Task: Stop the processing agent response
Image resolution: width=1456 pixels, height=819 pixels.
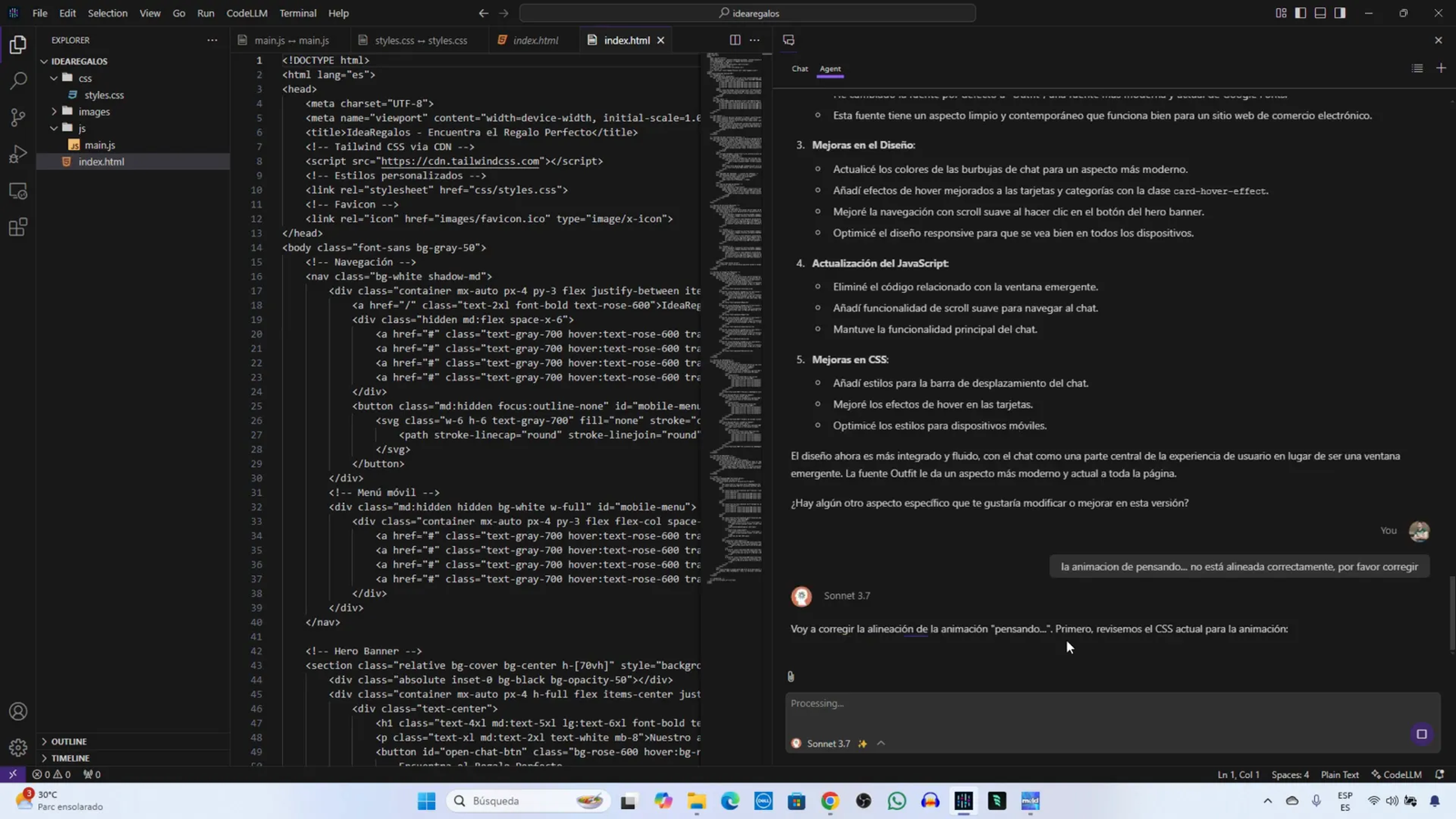Action: [x=1421, y=734]
